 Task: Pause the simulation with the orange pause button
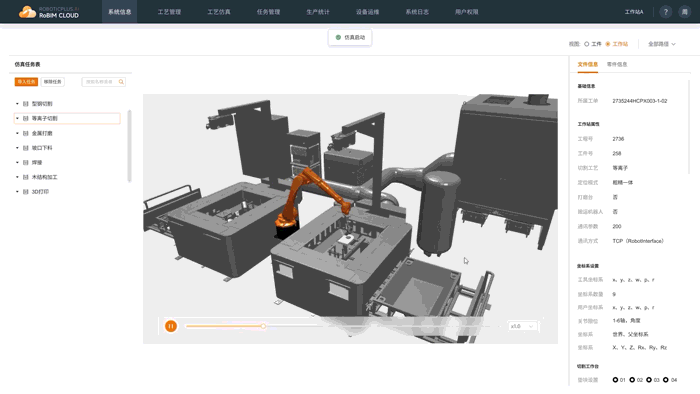(x=171, y=326)
